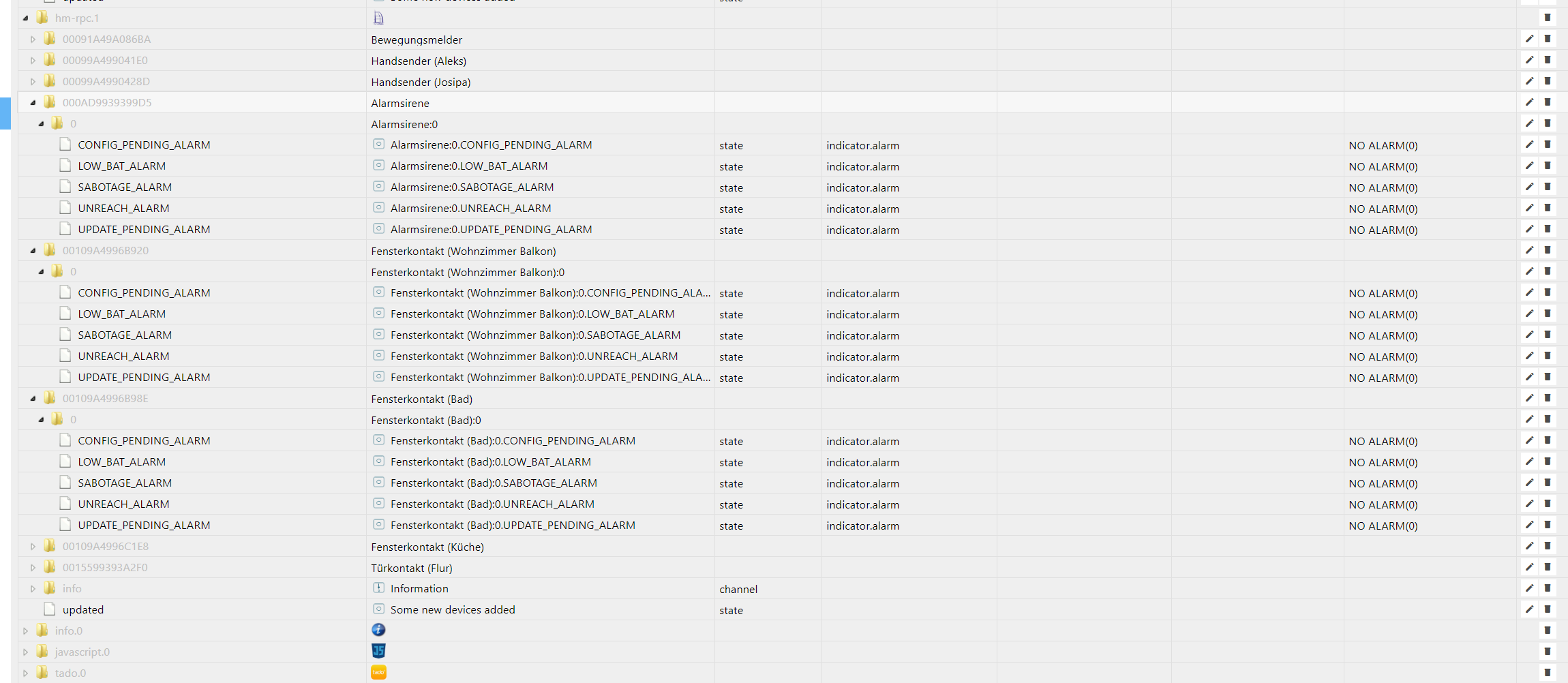
Task: Edit Fensterkontakt (Küche) device
Action: pos(1529,546)
